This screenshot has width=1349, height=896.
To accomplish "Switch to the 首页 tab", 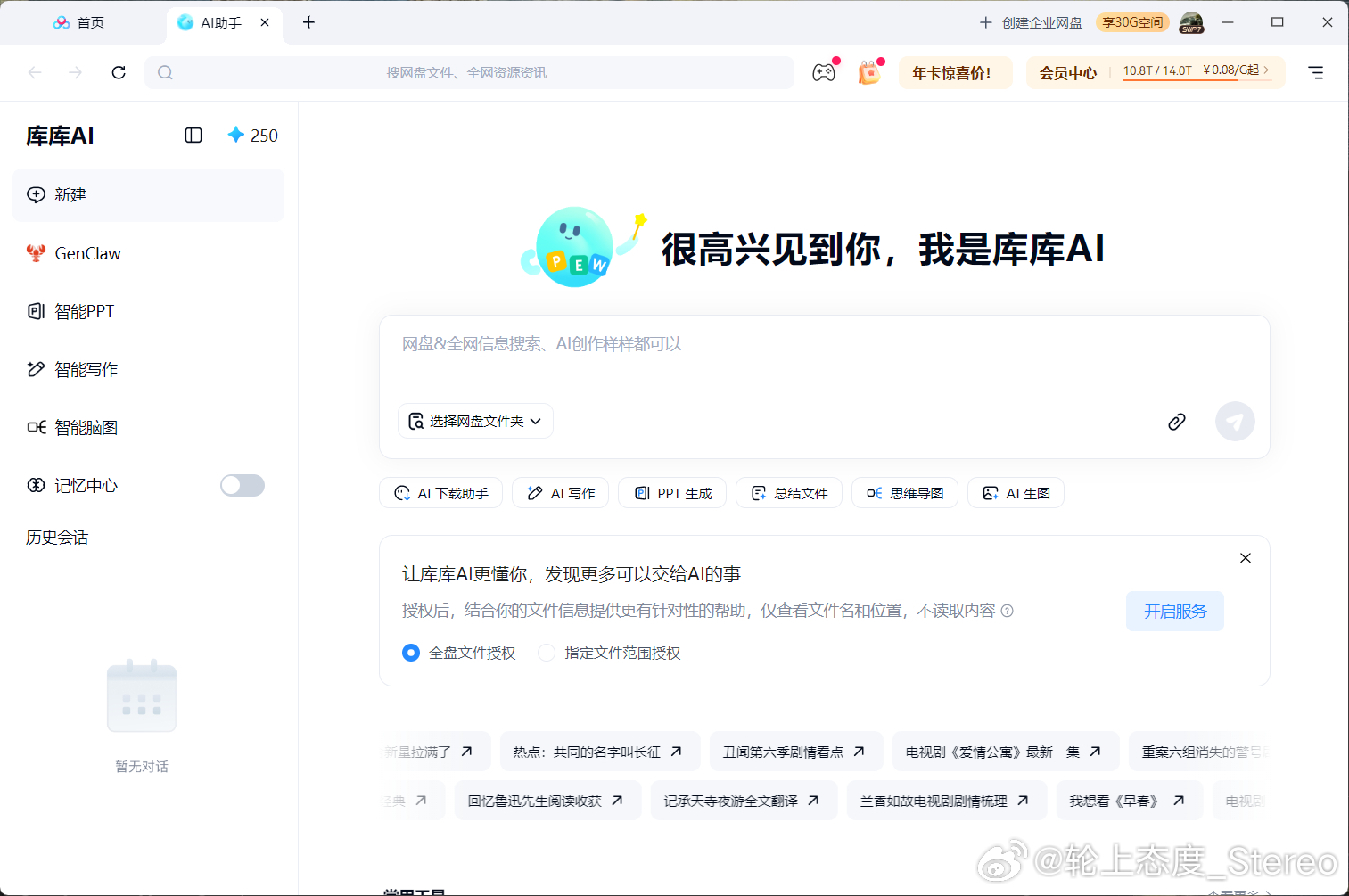I will click(80, 23).
